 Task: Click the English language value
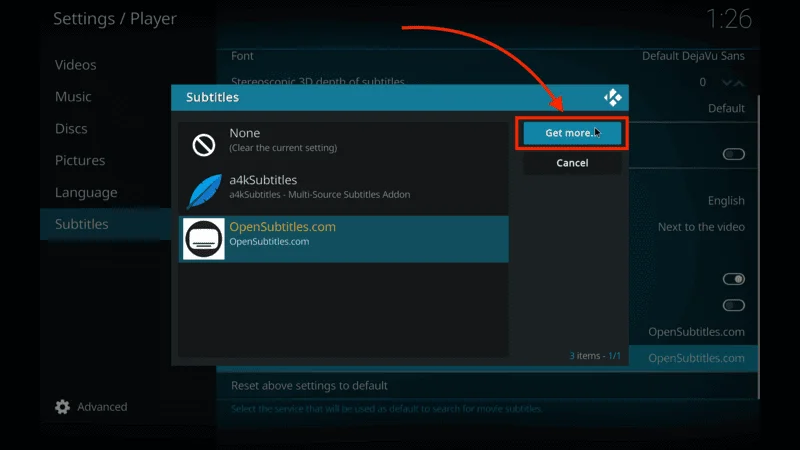point(726,201)
